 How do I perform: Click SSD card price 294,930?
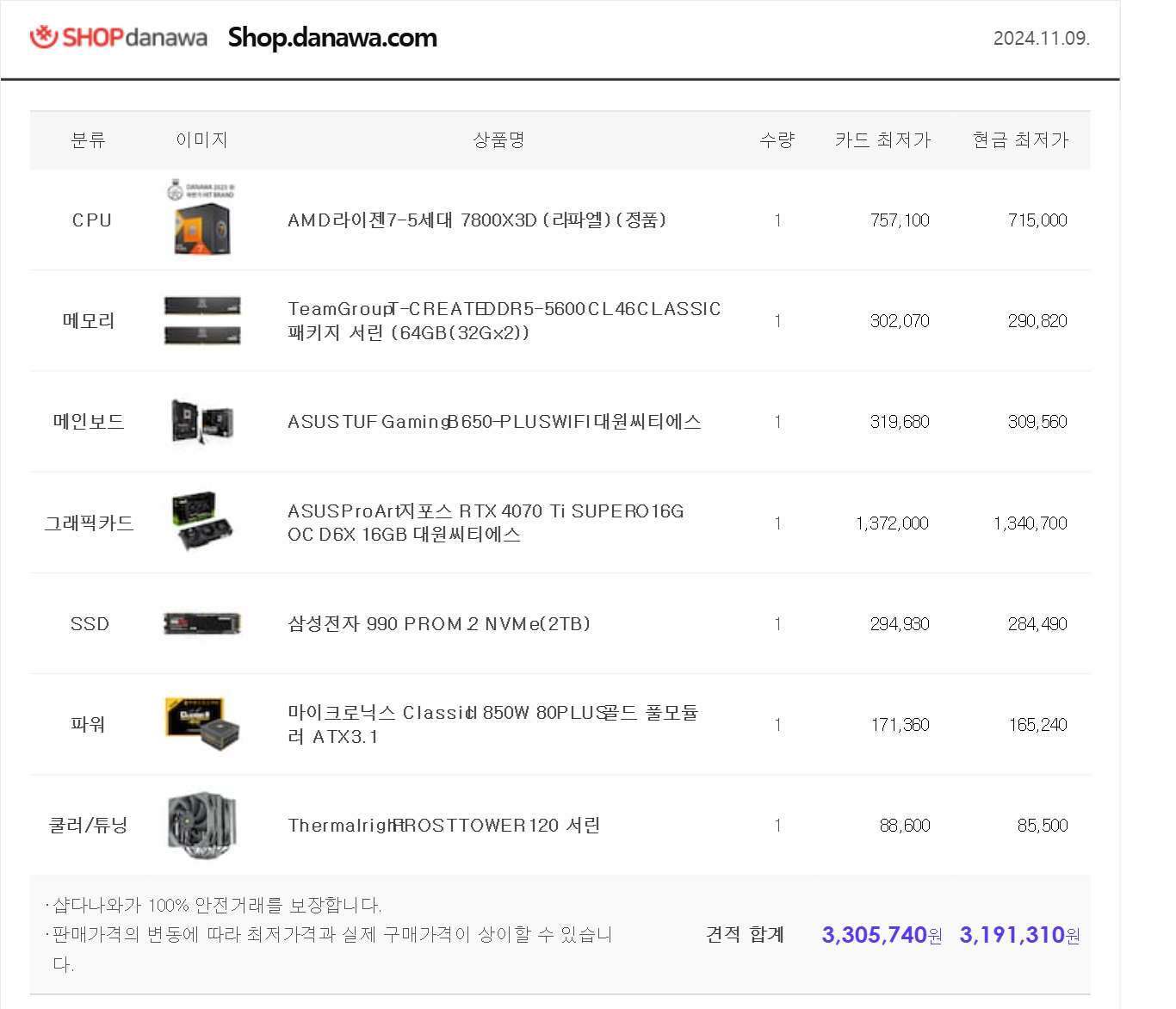(x=900, y=624)
